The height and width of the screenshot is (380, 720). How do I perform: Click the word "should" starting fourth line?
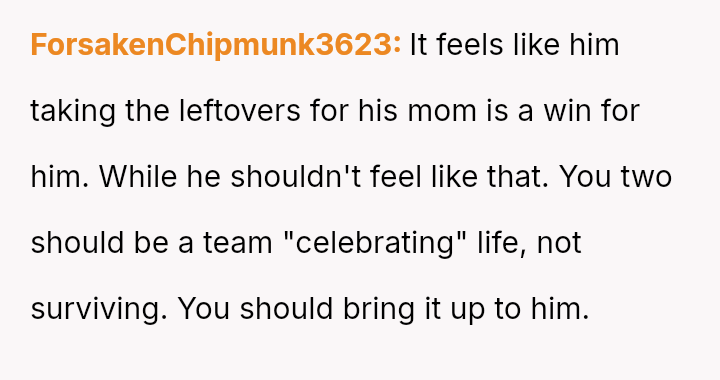[x=77, y=242]
